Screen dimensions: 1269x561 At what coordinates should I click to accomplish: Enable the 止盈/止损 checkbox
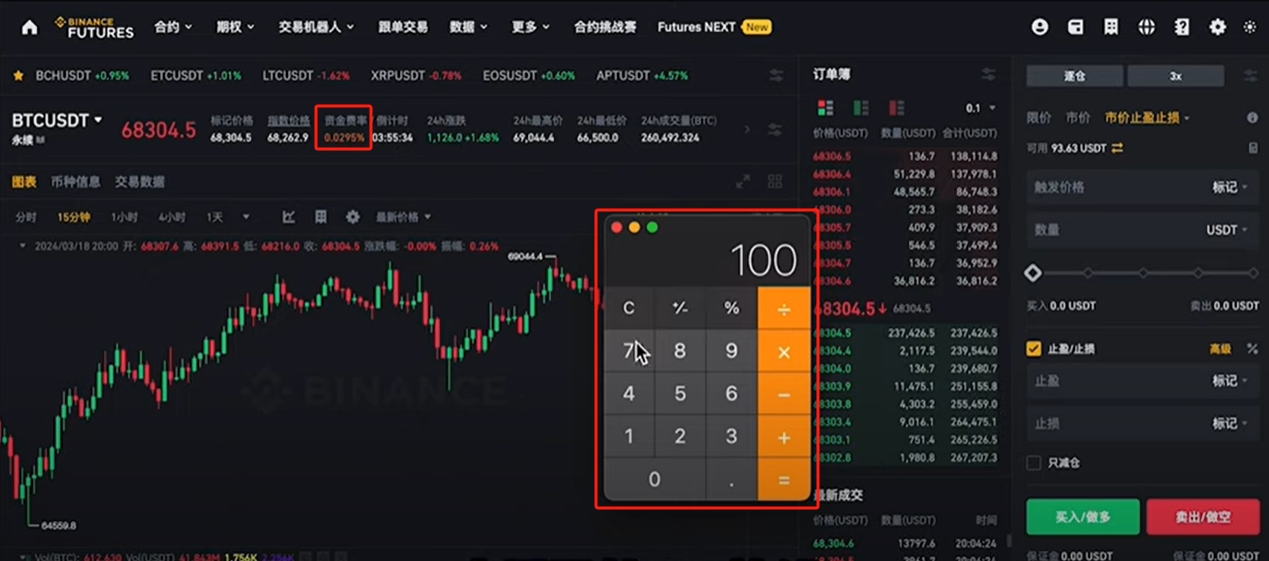coord(1034,349)
